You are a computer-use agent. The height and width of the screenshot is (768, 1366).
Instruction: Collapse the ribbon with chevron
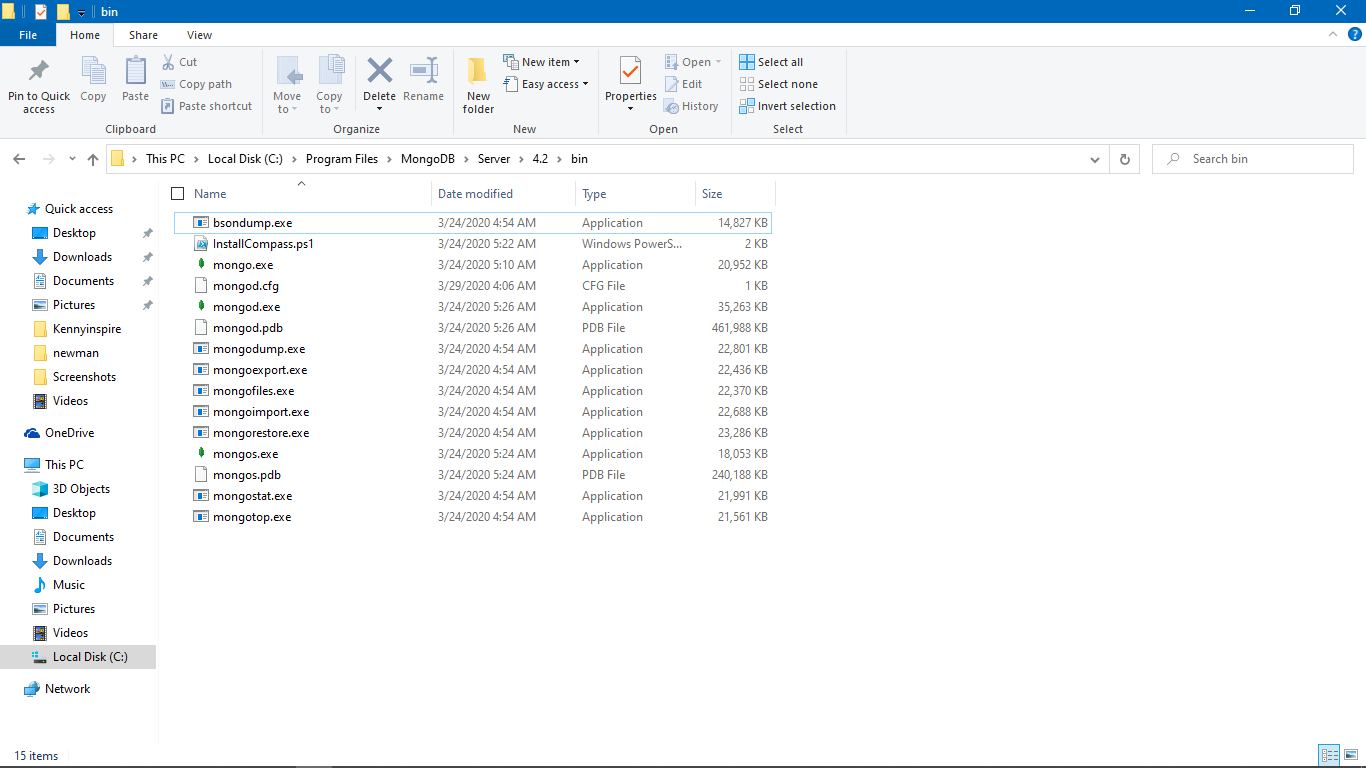tap(1333, 34)
